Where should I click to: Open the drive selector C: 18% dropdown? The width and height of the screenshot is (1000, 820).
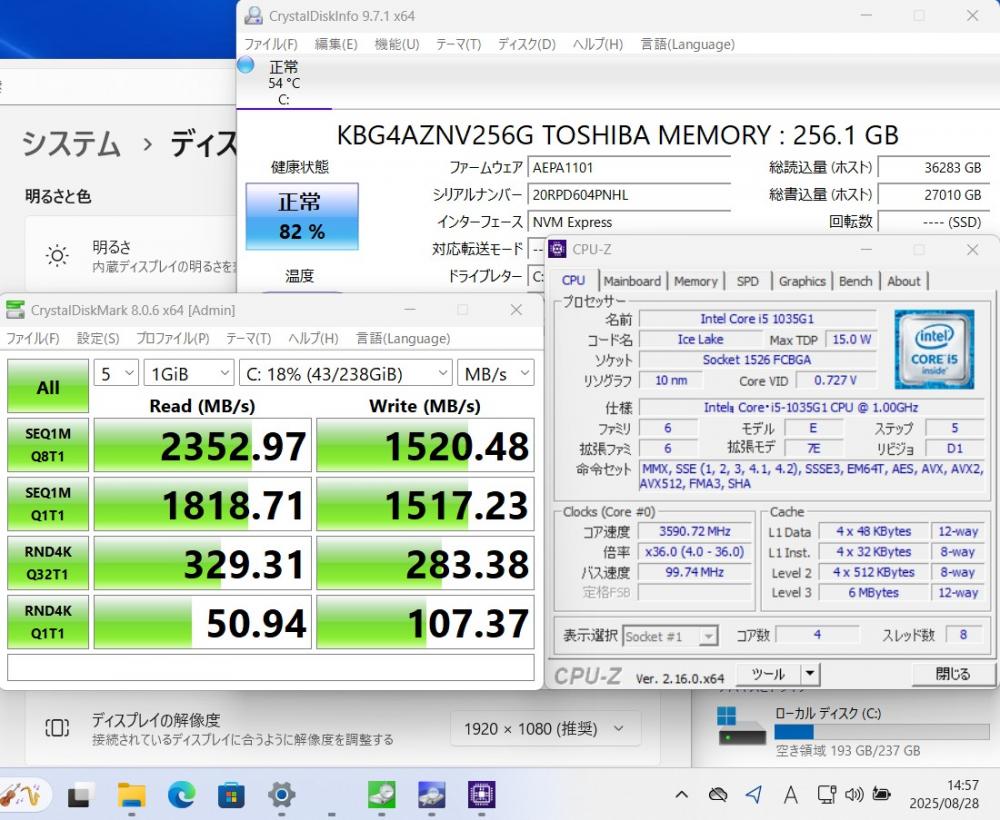pos(346,374)
